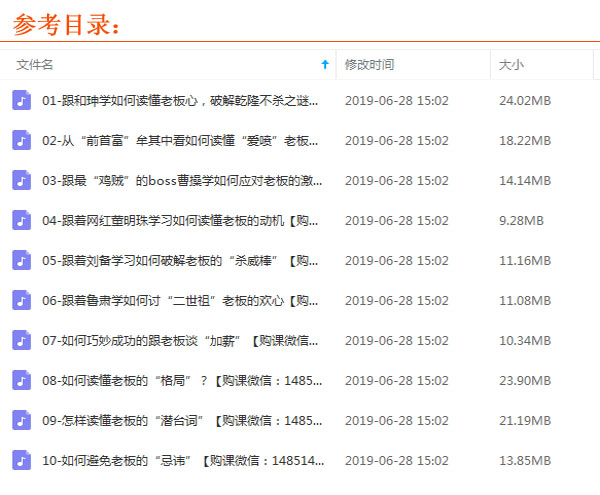The width and height of the screenshot is (600, 495).
Task: Select the audio icon for file 03-跟最“鸡贼”的boss
Action: 21,180
